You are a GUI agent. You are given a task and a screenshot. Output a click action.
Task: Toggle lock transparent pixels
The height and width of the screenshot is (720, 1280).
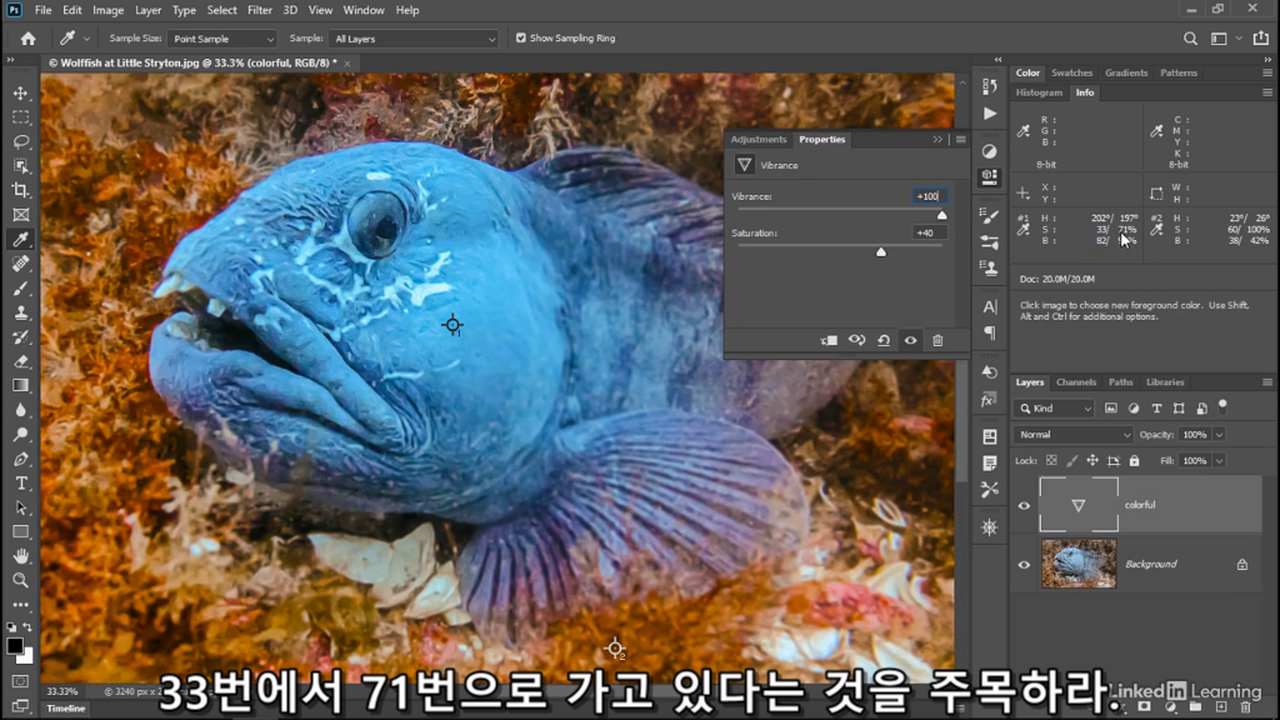point(1051,461)
